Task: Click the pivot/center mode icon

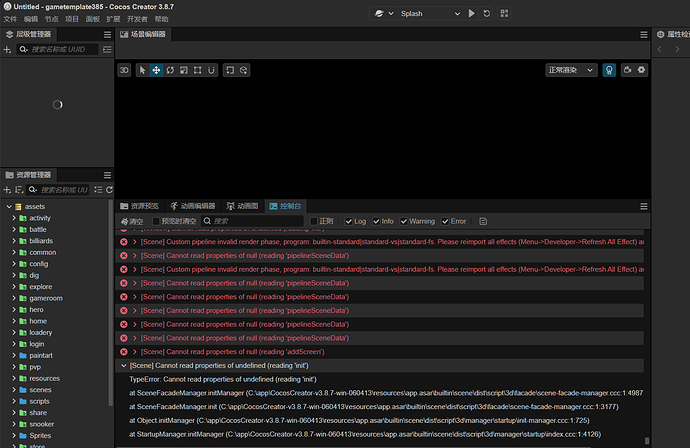Action: click(x=230, y=70)
